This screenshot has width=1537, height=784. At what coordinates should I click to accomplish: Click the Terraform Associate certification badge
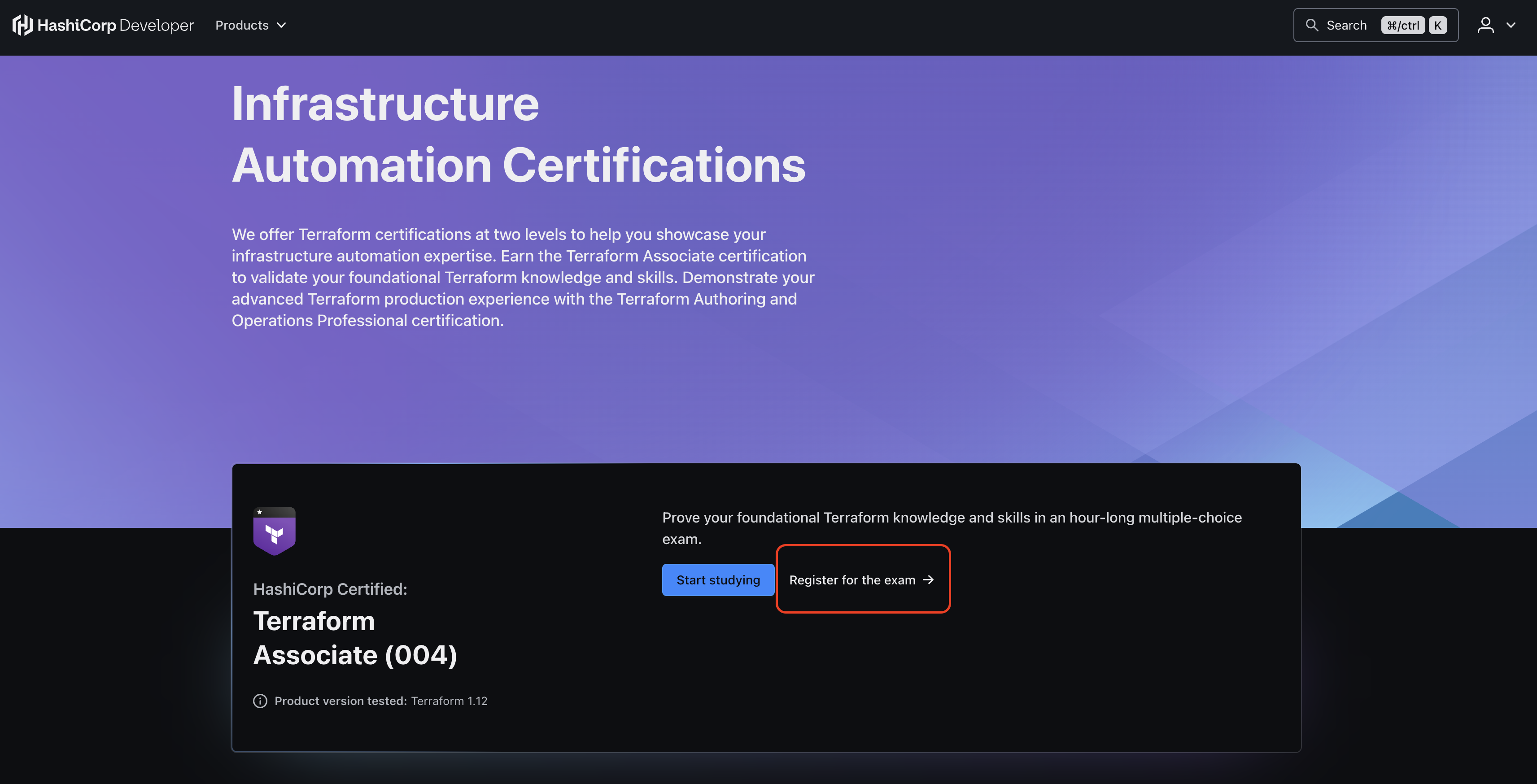click(x=275, y=531)
